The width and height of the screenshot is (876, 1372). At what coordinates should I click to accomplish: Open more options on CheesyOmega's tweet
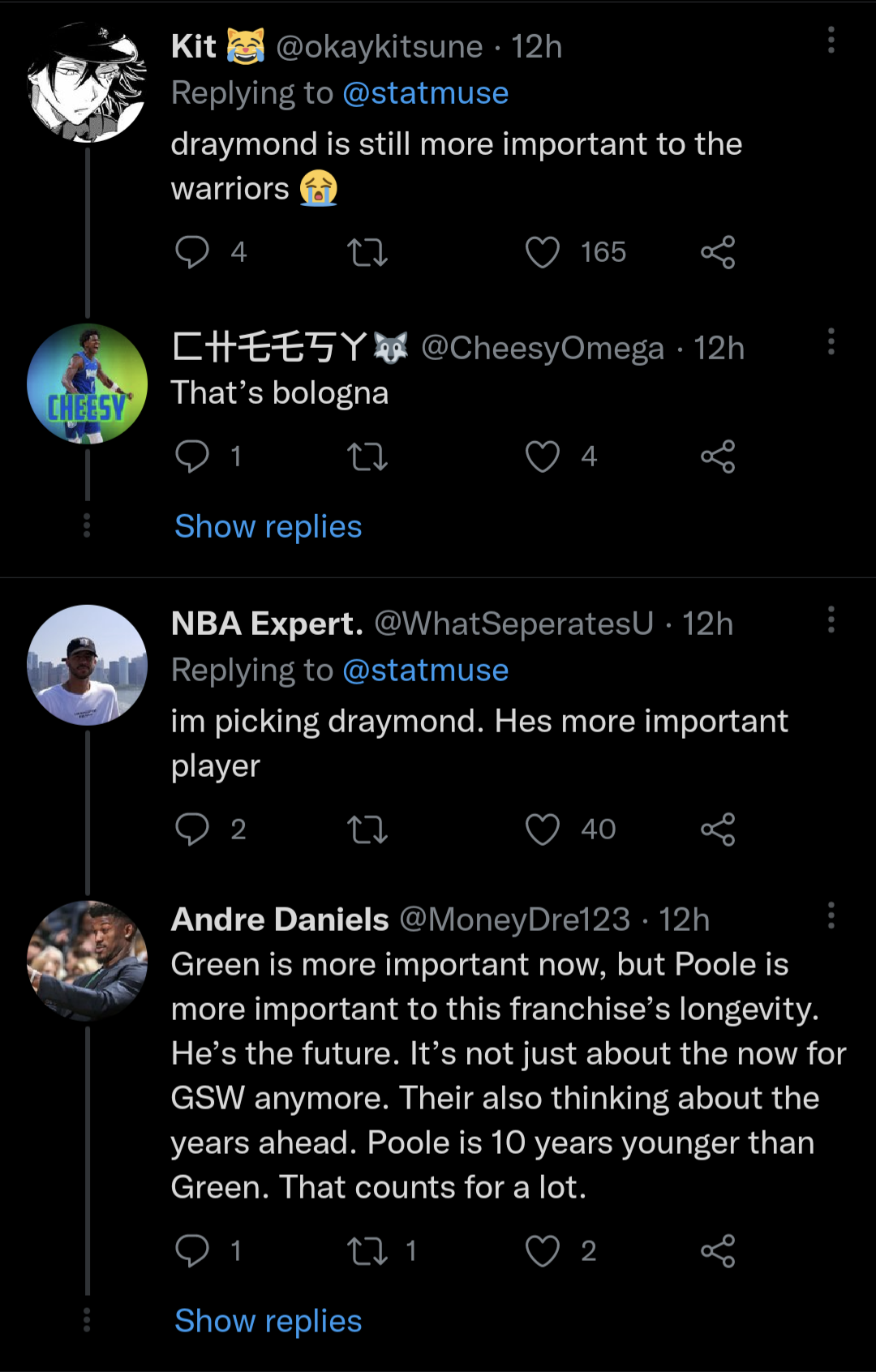tap(831, 341)
